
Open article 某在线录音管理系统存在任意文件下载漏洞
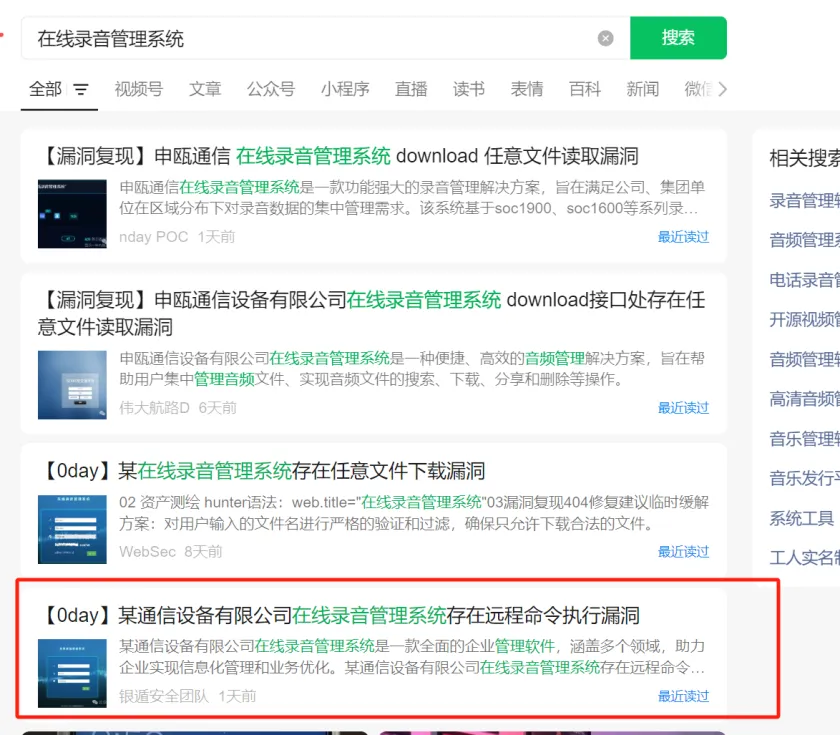[262, 471]
